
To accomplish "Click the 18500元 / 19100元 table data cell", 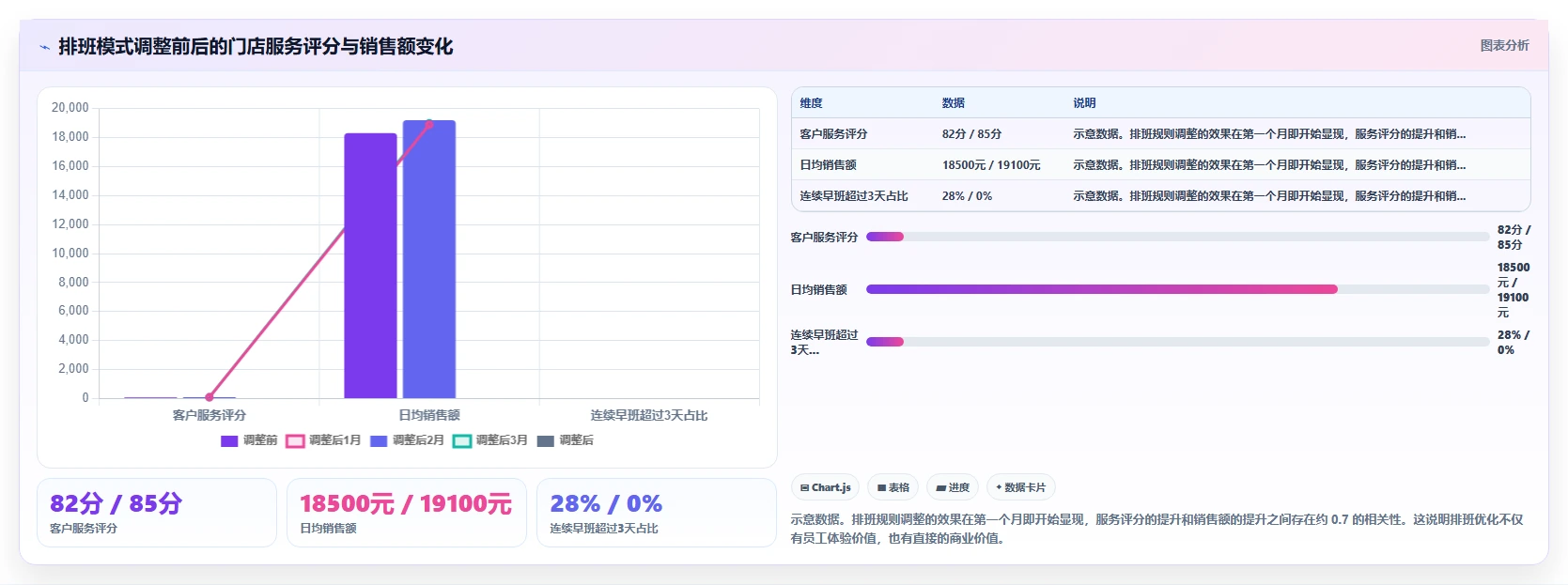I will 991,165.
